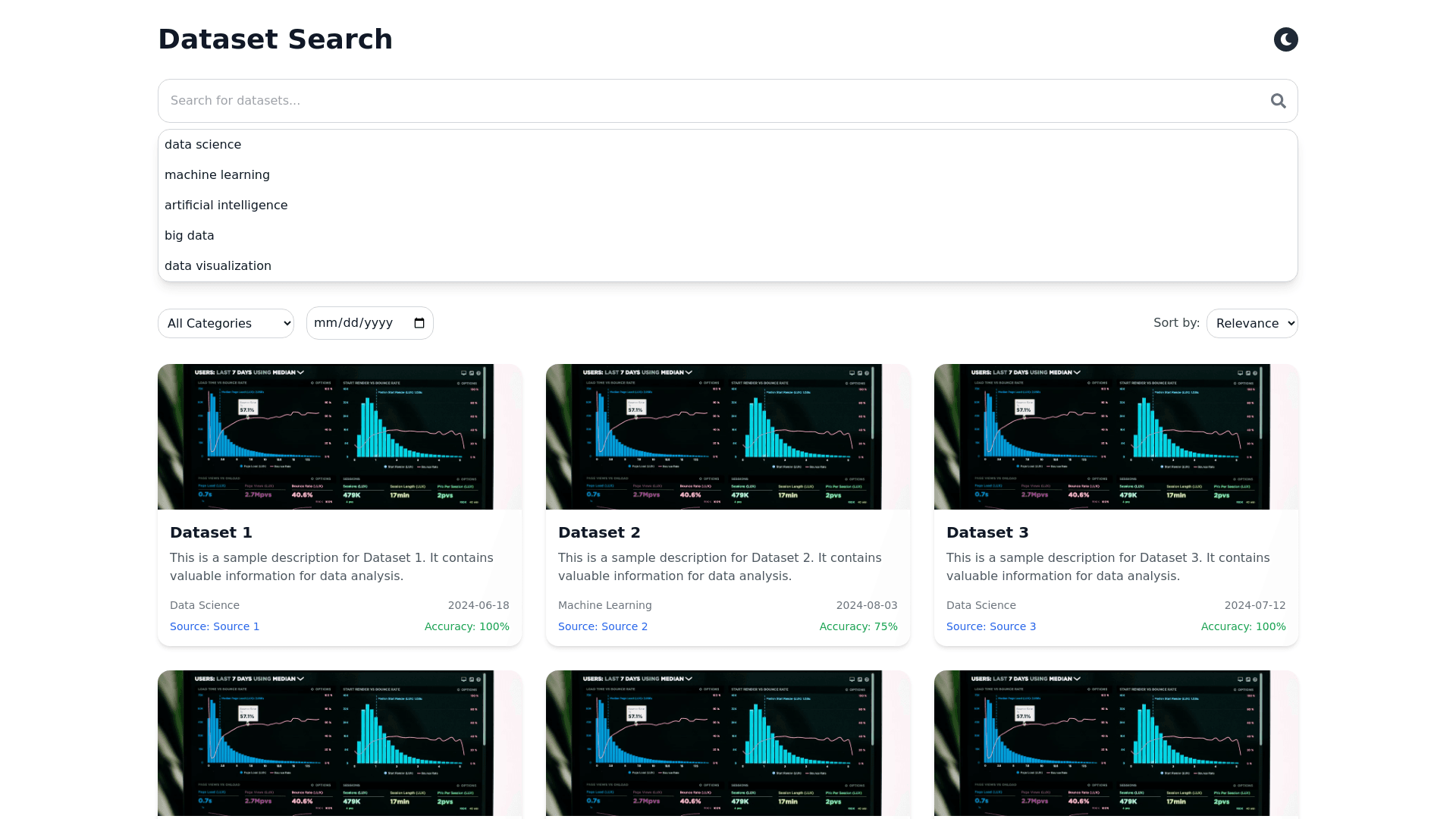Click Dataset 1 thumbnail image
The width and height of the screenshot is (1456, 819).
coord(339,437)
